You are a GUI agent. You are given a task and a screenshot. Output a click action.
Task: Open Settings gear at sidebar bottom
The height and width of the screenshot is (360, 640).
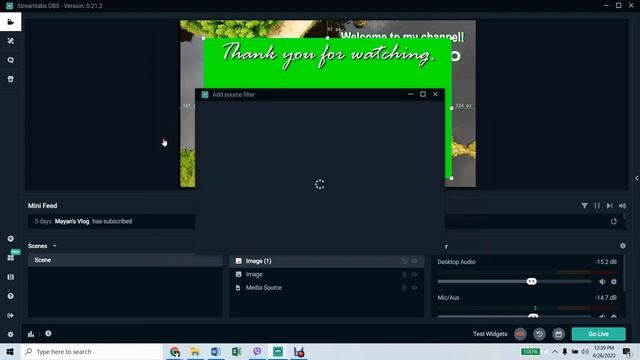click(11, 334)
